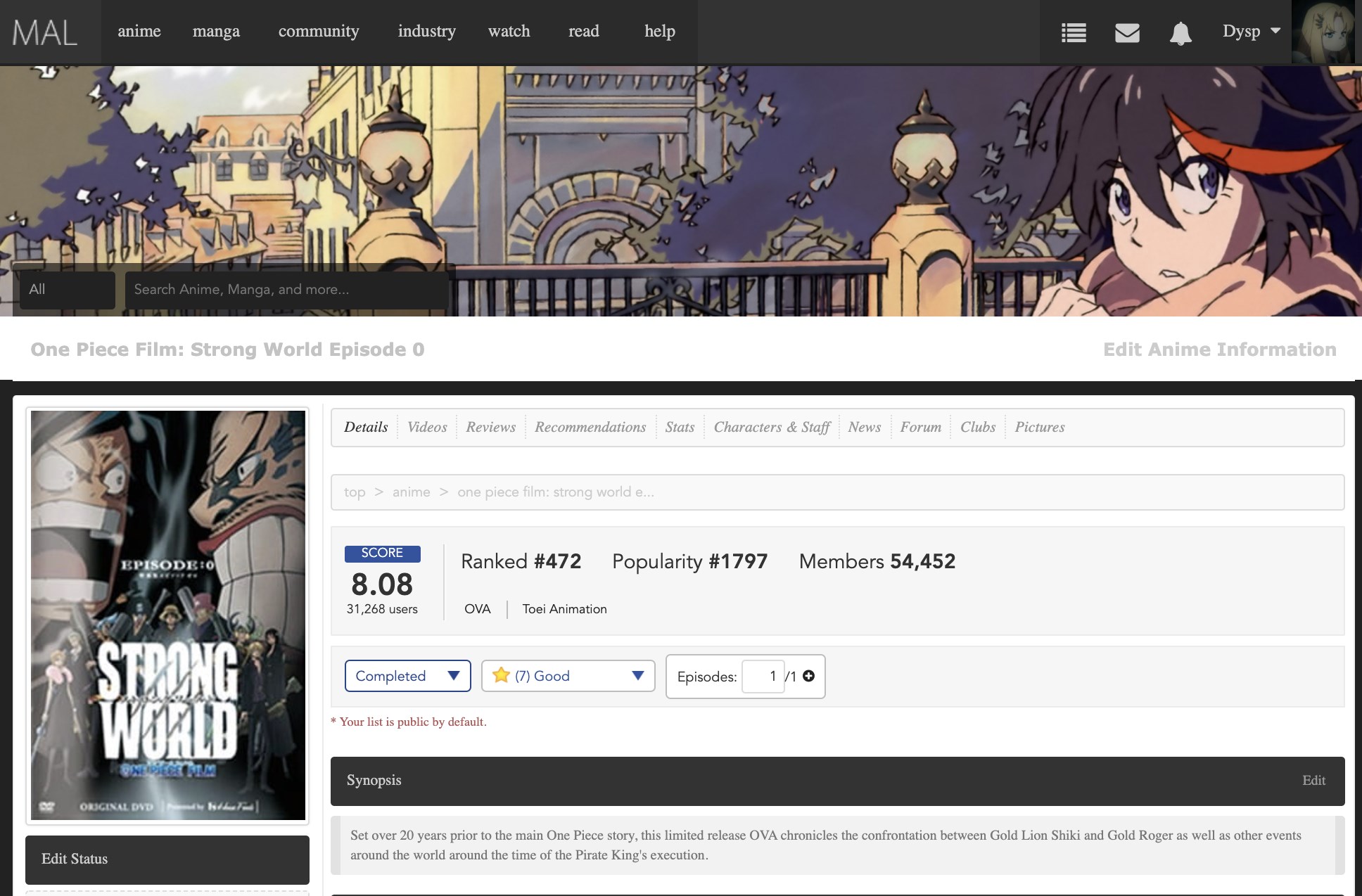
Task: Increment episodes with plus icon
Action: click(809, 676)
